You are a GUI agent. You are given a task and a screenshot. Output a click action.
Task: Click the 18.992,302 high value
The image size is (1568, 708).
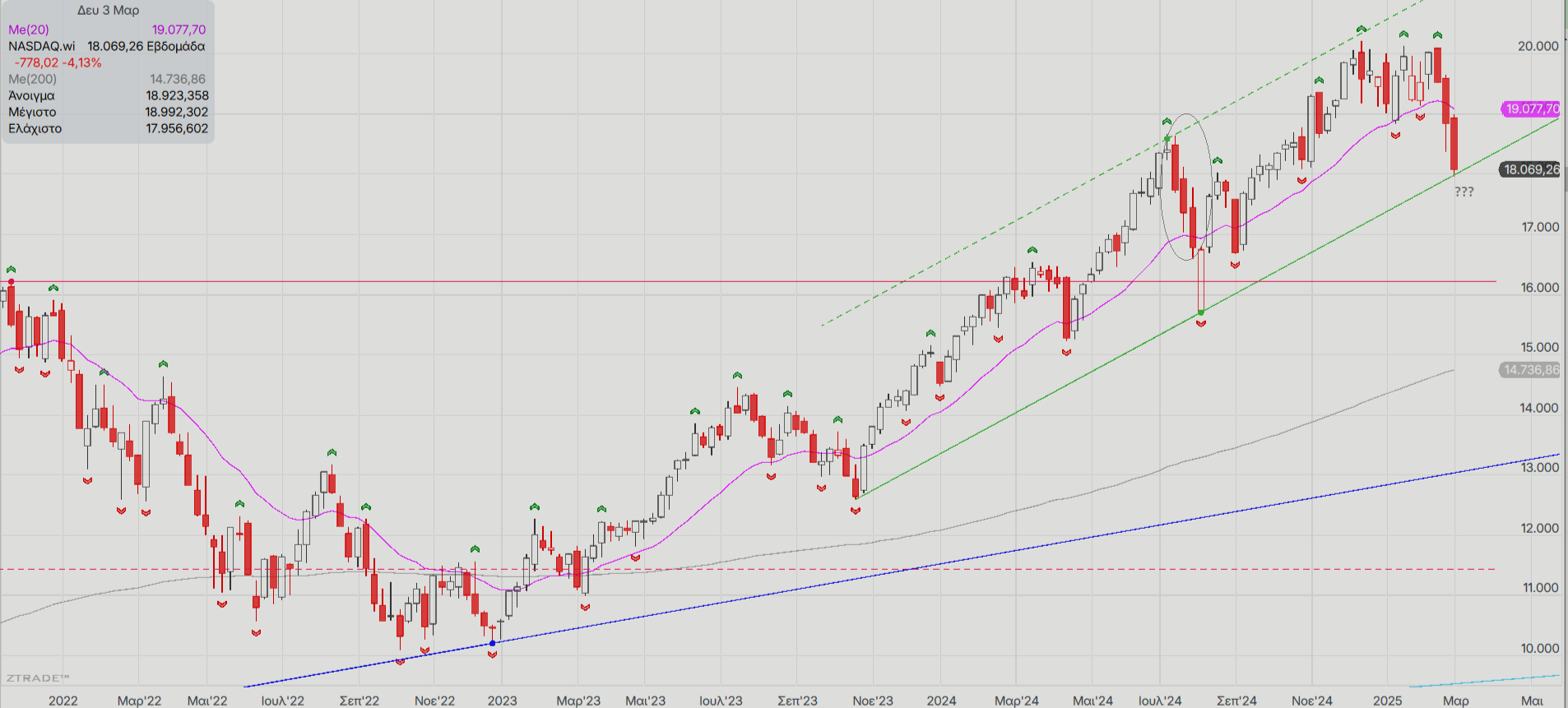[x=177, y=112]
